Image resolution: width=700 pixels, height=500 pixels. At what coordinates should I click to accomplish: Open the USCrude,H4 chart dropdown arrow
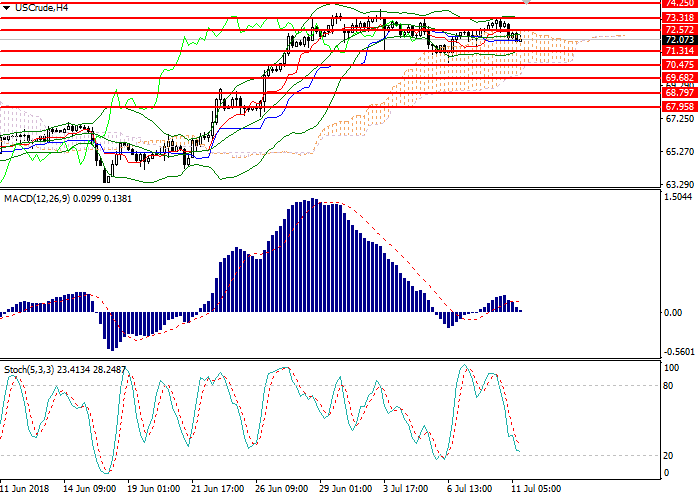6,8
